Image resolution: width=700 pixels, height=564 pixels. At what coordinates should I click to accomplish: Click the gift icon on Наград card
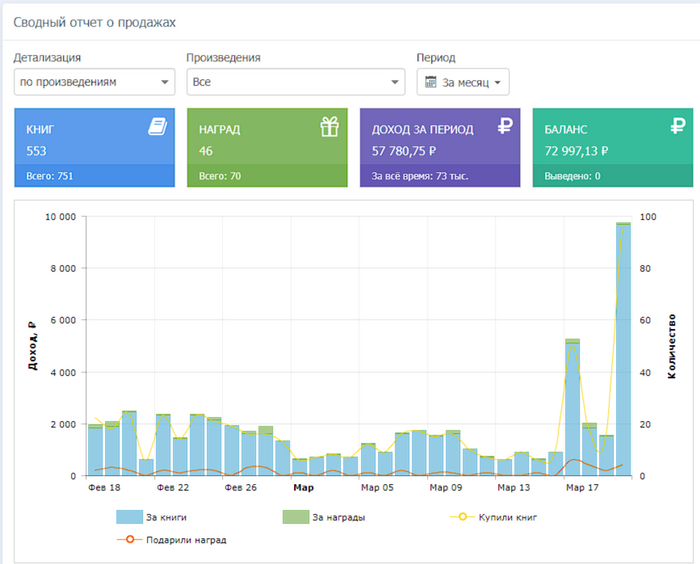pyautogui.click(x=329, y=127)
